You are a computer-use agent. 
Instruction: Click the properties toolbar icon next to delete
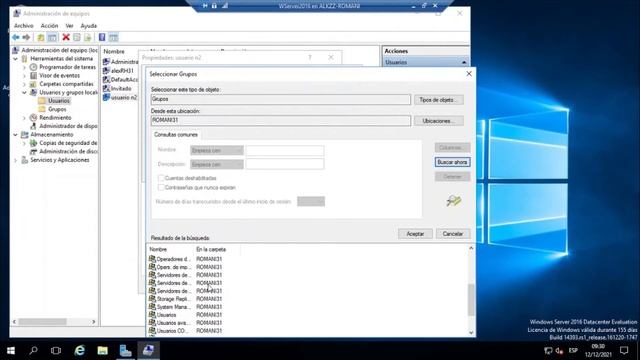pos(77,38)
